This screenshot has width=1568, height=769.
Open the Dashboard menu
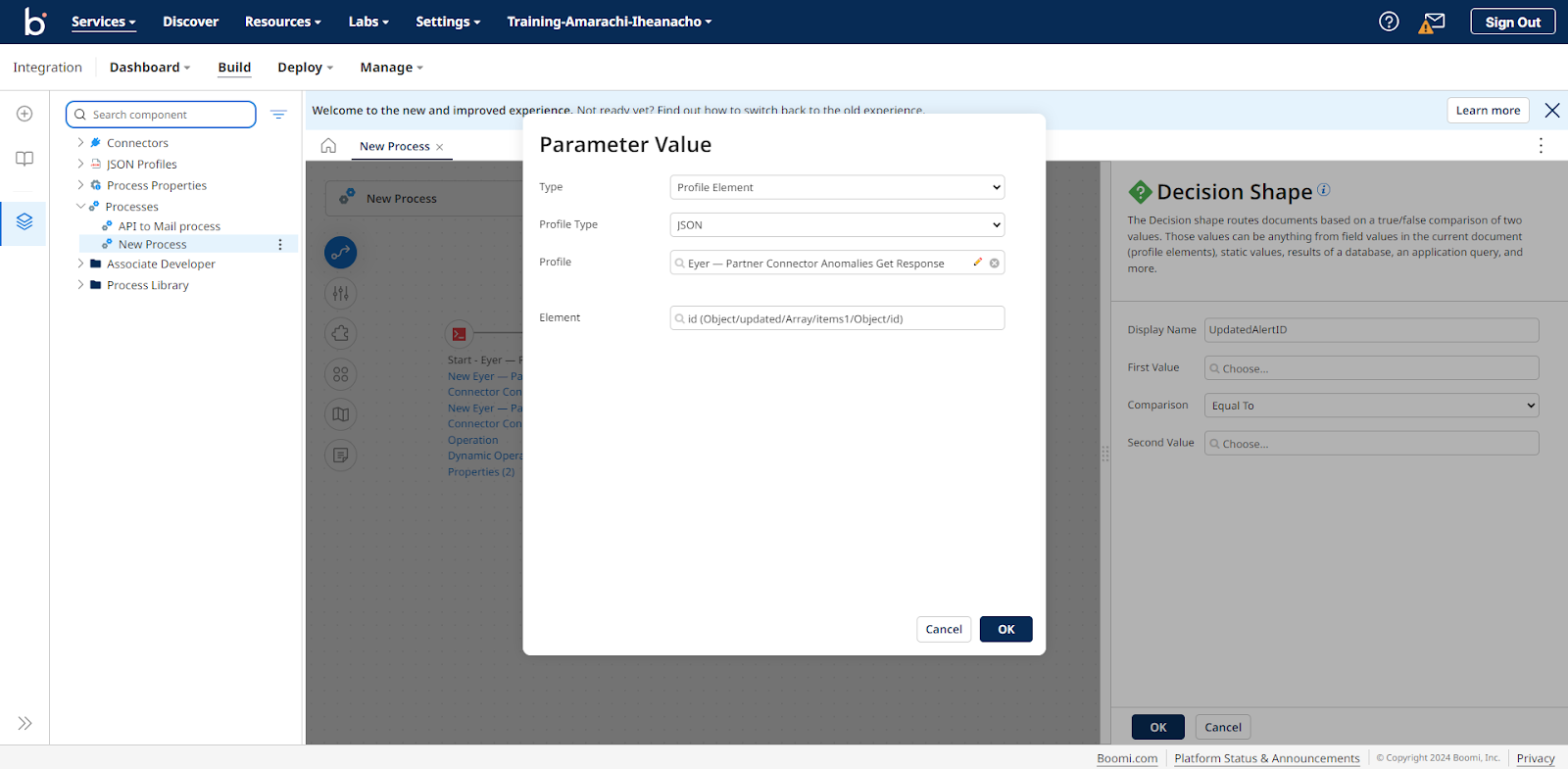150,68
